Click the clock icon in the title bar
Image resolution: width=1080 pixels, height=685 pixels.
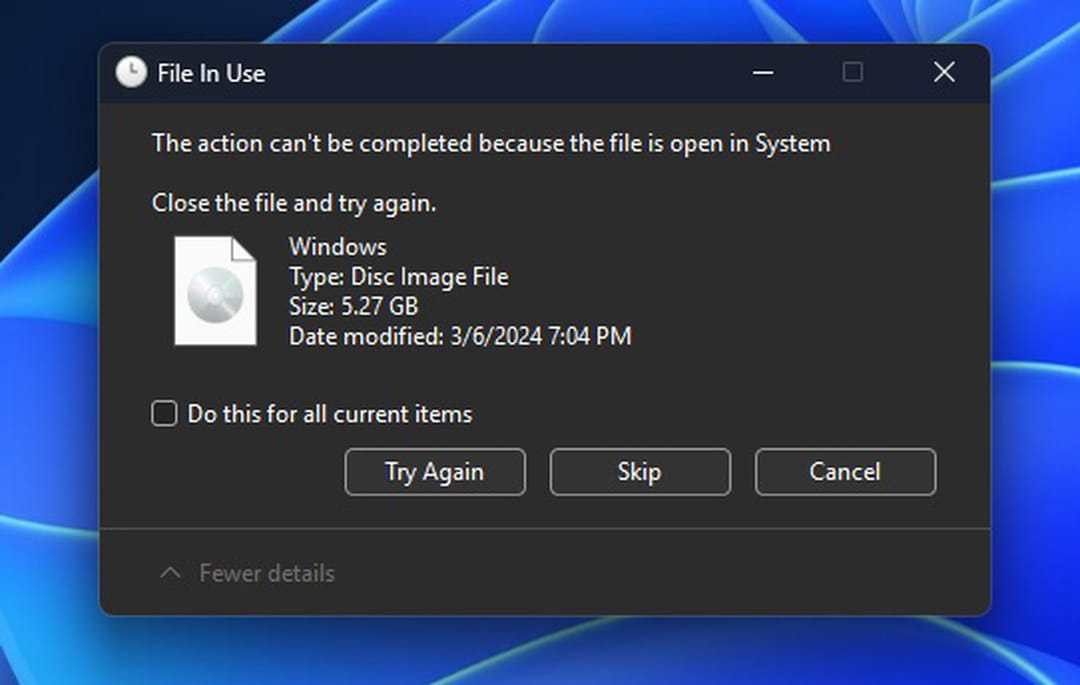click(x=131, y=72)
